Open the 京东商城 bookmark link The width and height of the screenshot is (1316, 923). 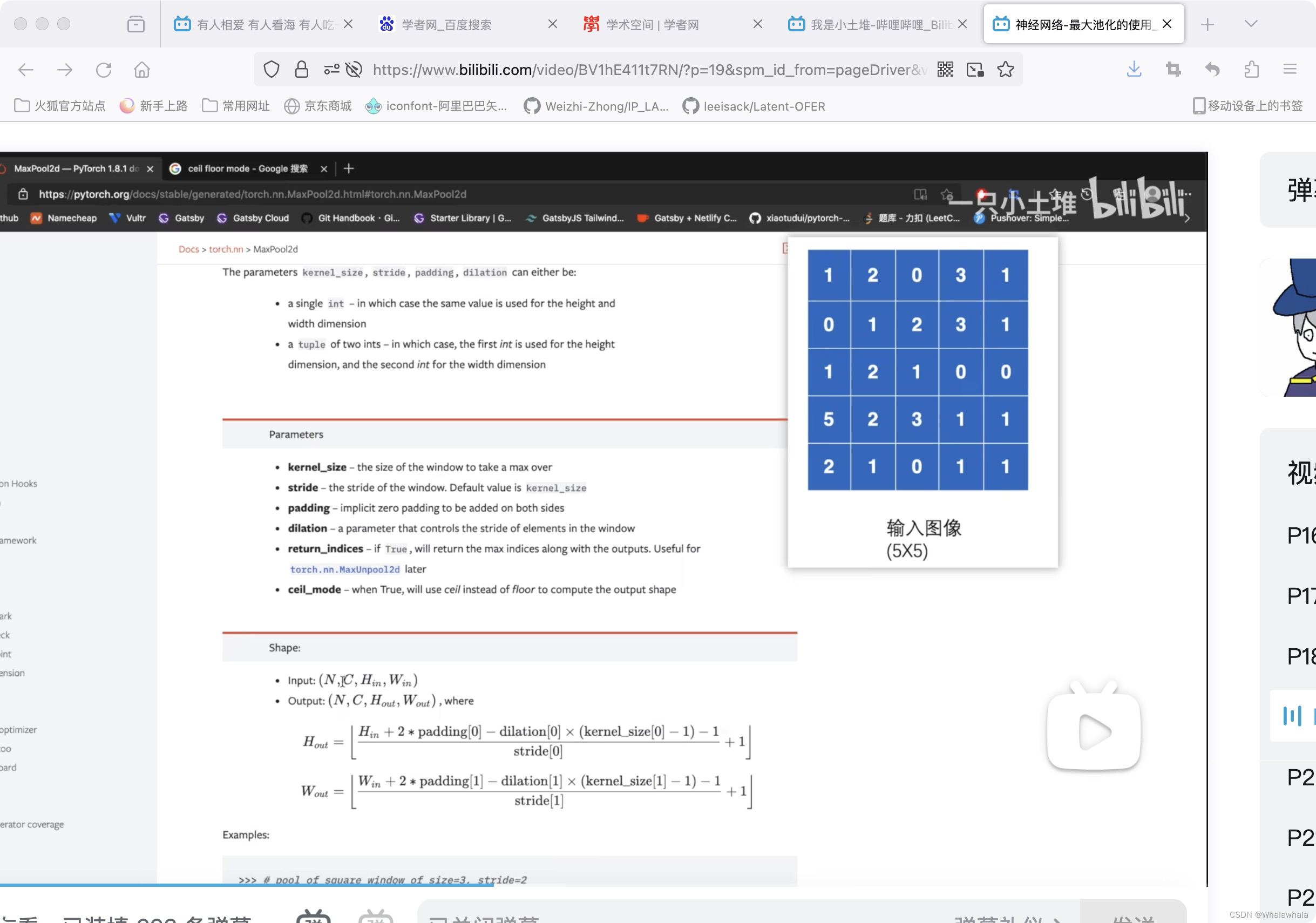click(x=318, y=106)
